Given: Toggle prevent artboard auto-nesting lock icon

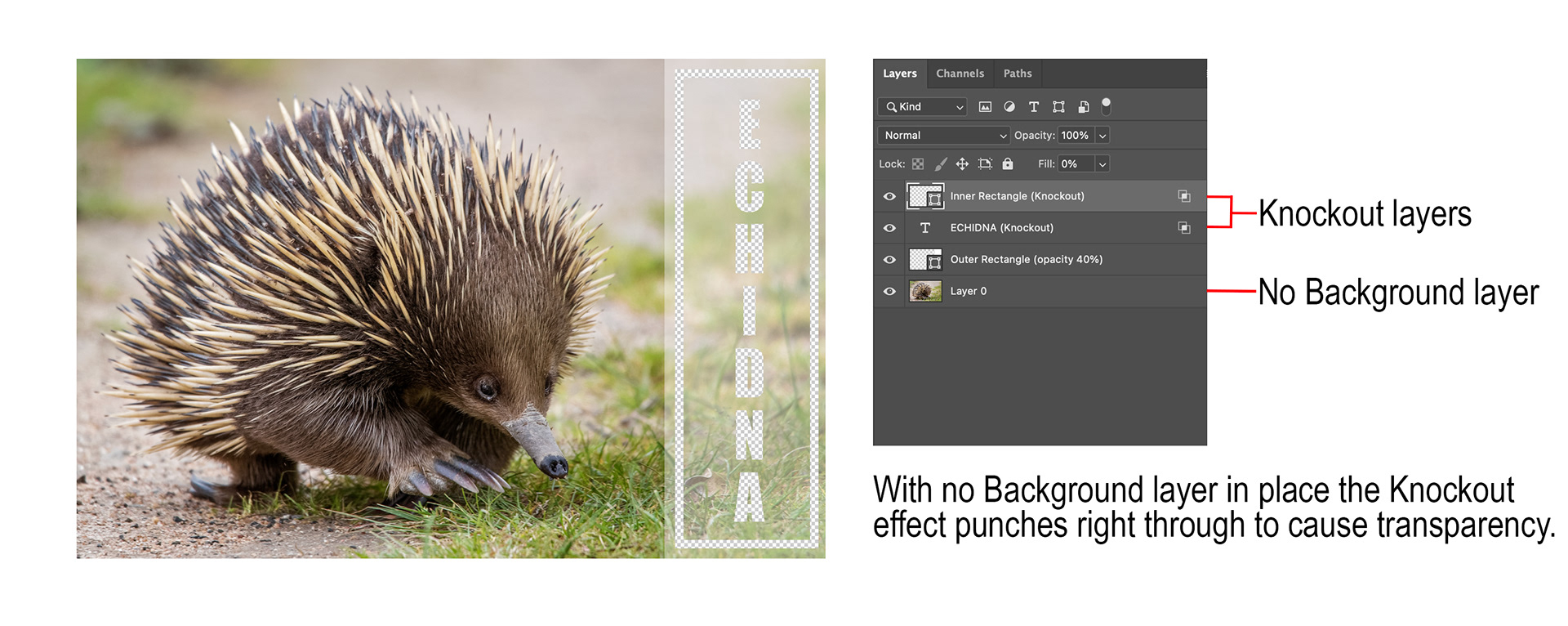Looking at the screenshot, I should [x=985, y=164].
